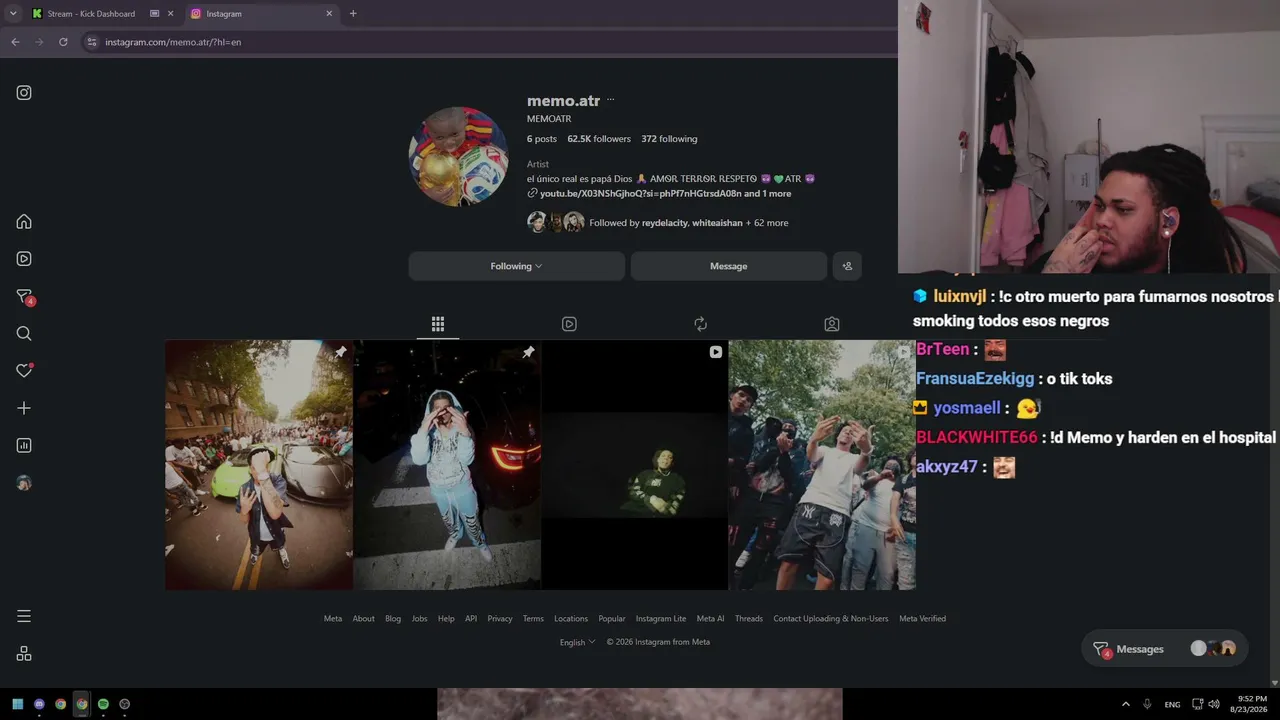Go to Instagram Home feed
Viewport: 1280px width, 720px height.
coord(24,222)
